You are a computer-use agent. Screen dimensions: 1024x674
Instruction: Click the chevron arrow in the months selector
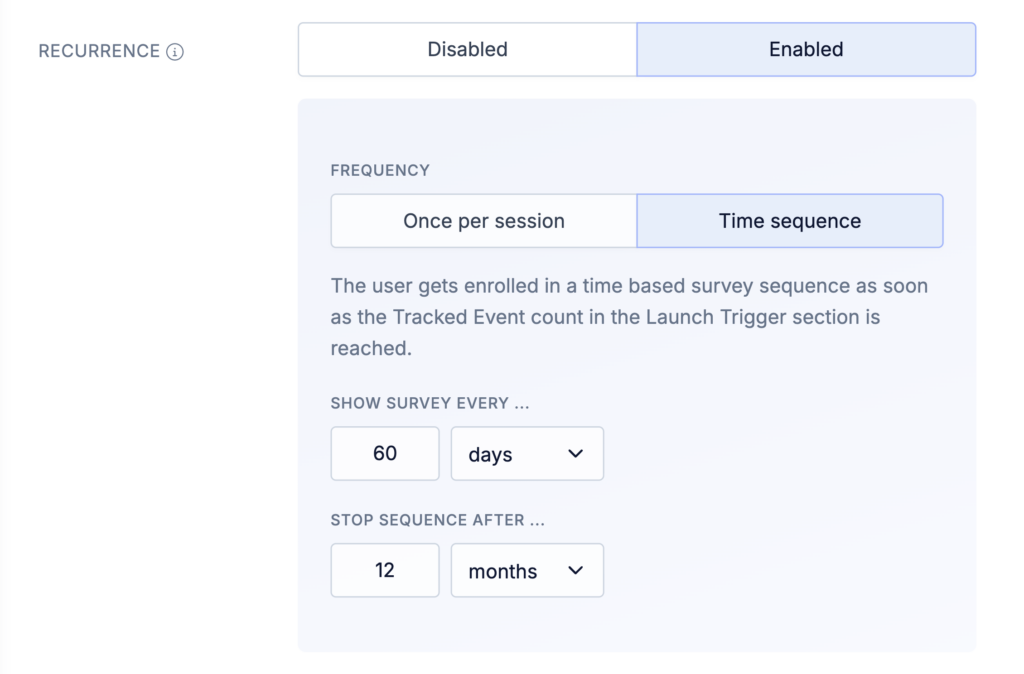point(575,571)
